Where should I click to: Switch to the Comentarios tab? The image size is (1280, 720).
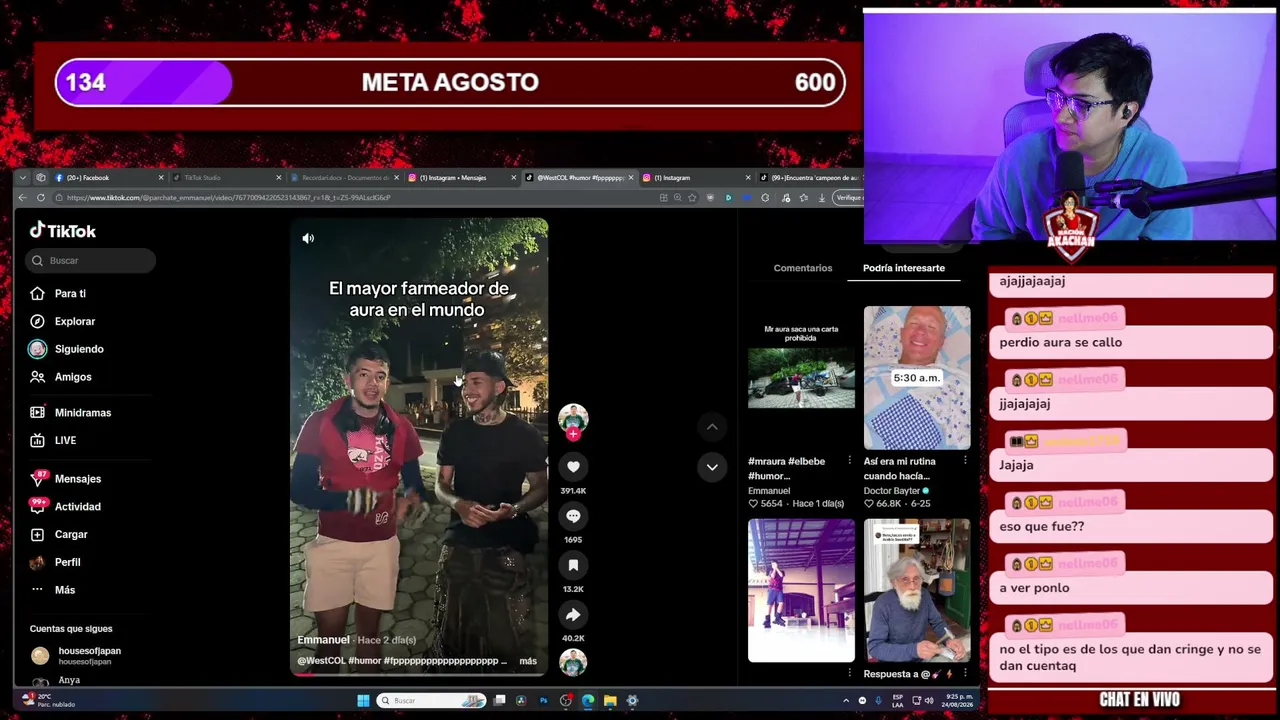(x=802, y=268)
